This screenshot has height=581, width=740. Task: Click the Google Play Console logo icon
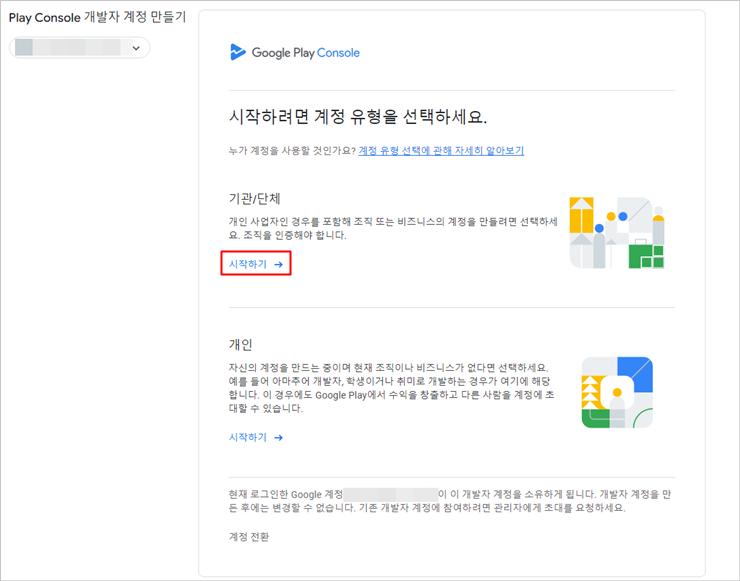(x=237, y=52)
